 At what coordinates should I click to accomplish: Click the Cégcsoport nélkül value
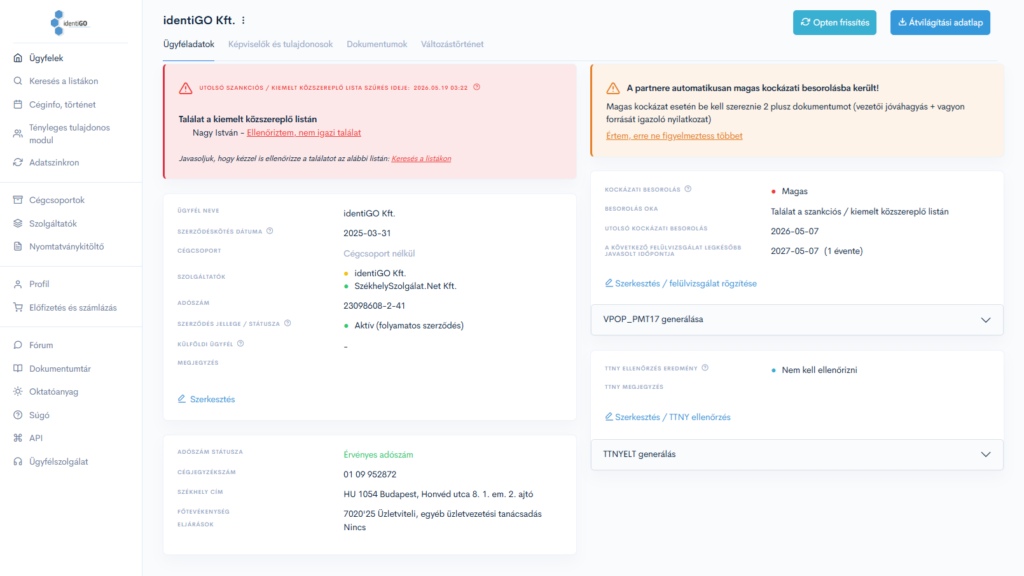(379, 253)
